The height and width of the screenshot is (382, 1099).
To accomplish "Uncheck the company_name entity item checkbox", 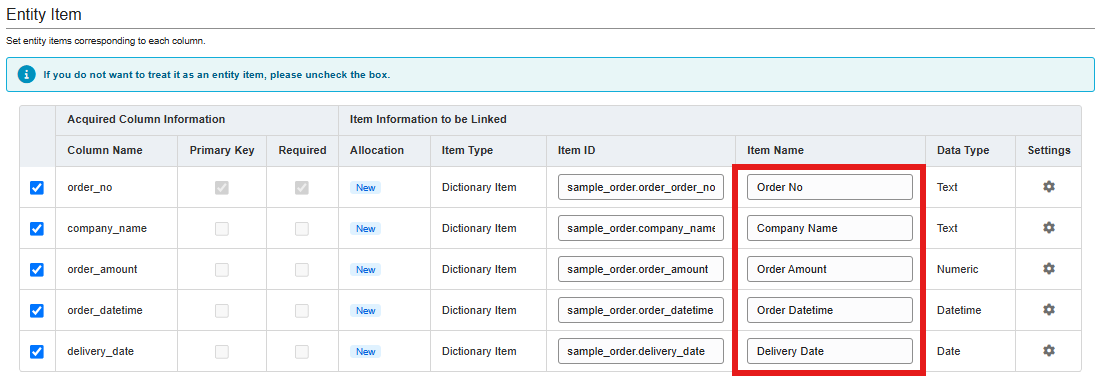I will click(x=37, y=228).
